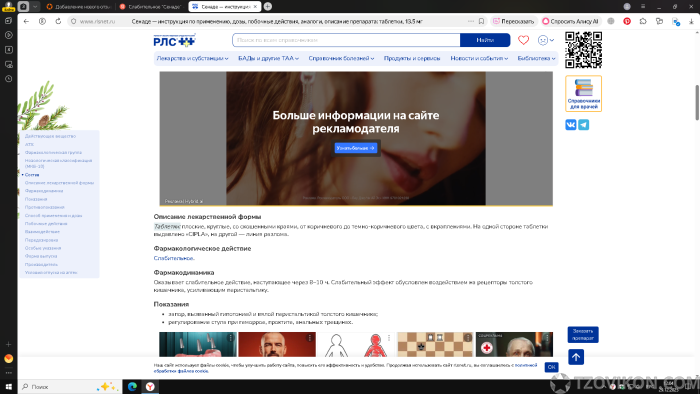
Task: Click the page vertical scrollbar thumb
Action: tap(696, 102)
